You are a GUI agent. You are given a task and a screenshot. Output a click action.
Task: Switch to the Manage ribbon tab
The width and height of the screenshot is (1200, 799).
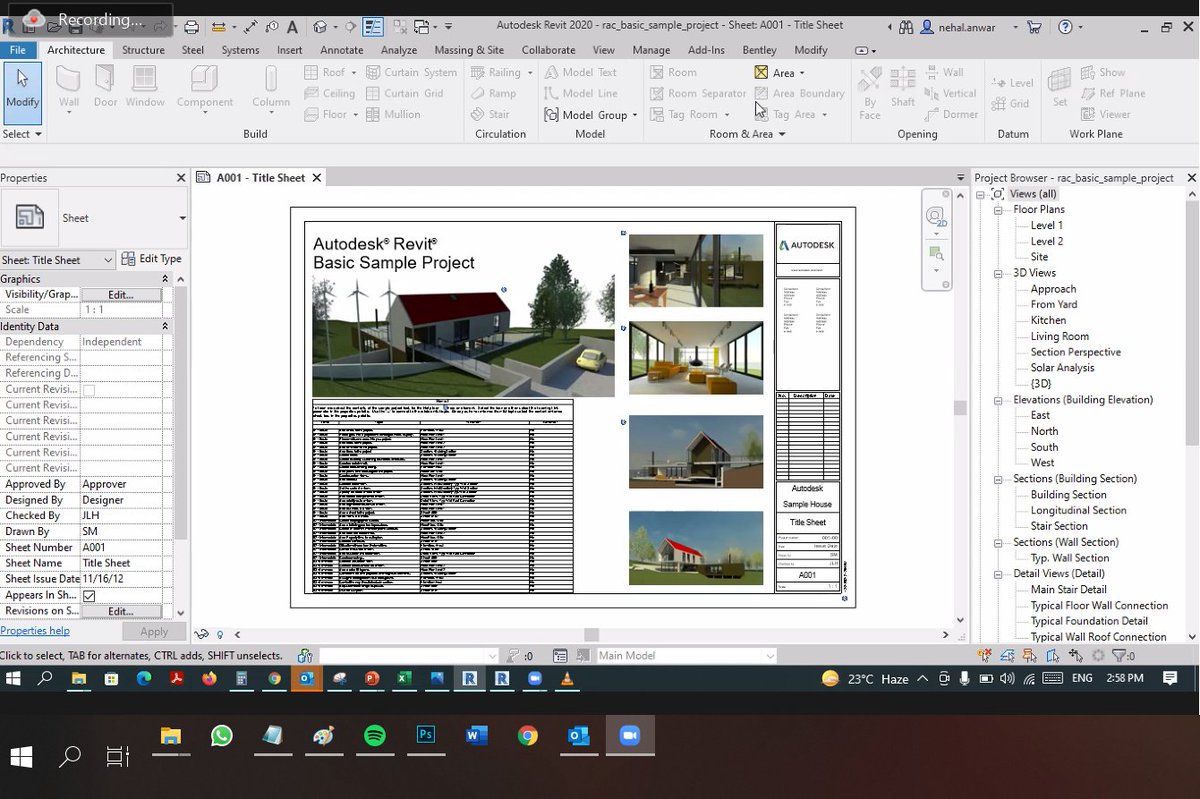tap(651, 50)
